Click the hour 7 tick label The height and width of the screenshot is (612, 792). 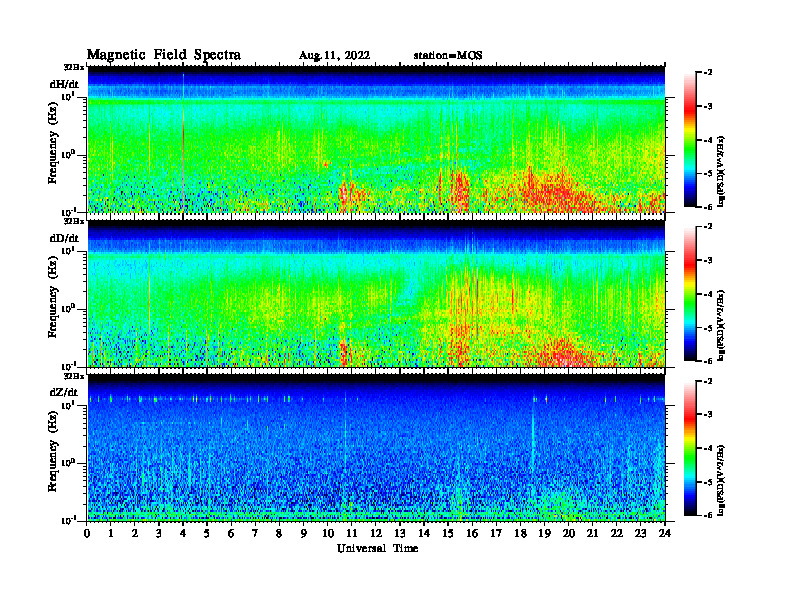(x=256, y=534)
